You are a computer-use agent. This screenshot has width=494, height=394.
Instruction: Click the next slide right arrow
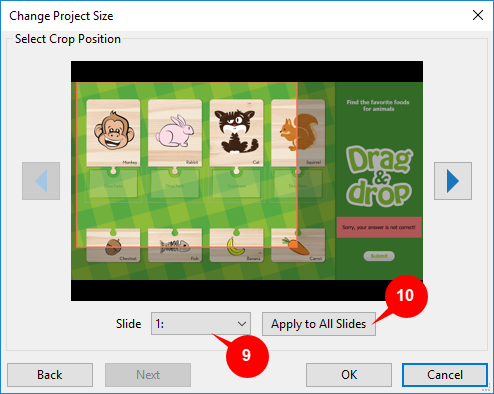[453, 181]
